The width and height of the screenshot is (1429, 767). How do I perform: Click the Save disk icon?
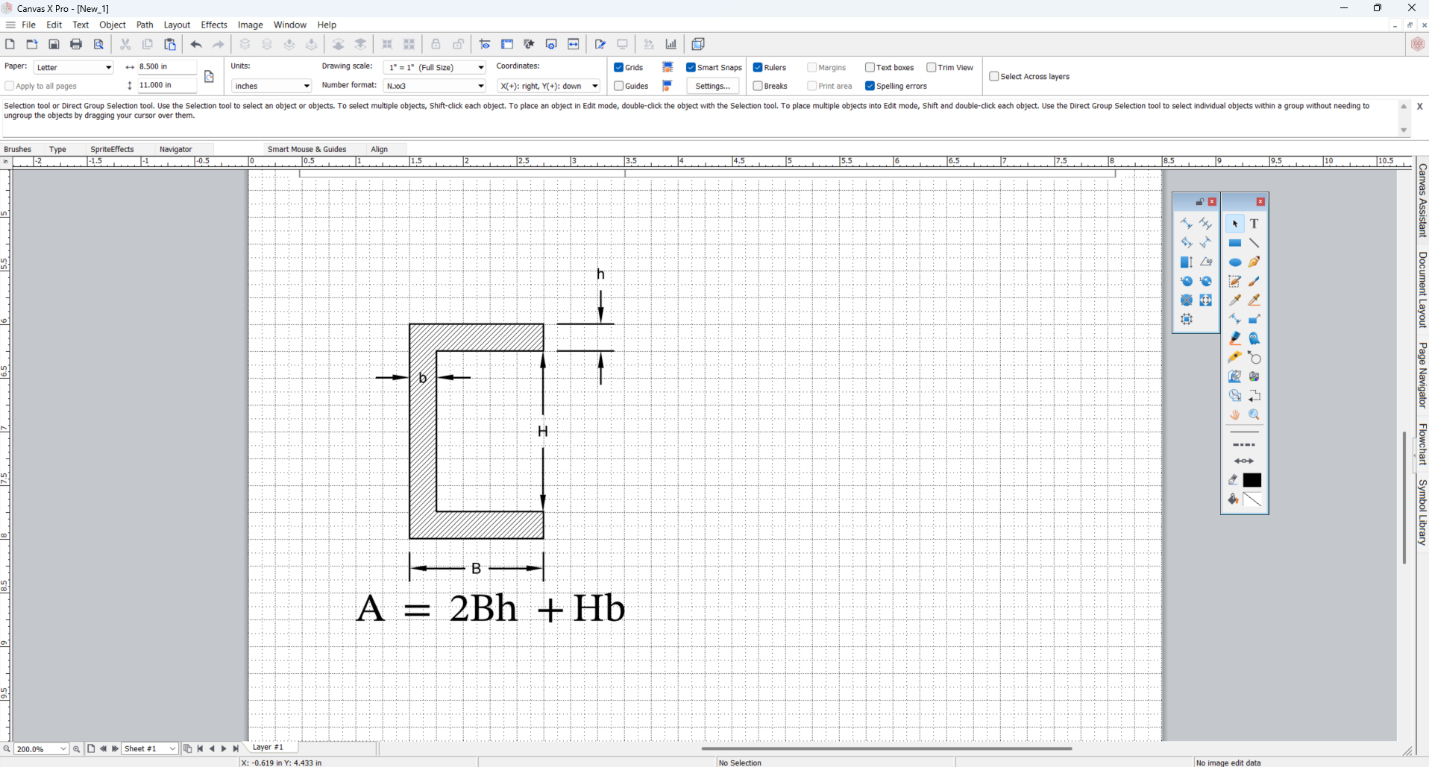click(x=54, y=44)
